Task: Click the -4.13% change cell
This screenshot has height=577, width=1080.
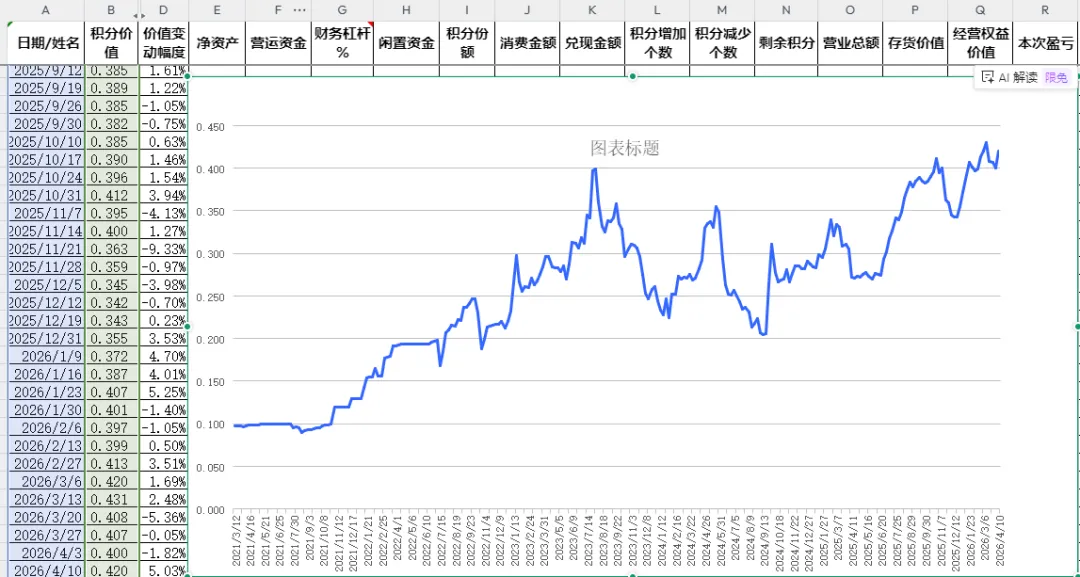Action: click(x=163, y=213)
